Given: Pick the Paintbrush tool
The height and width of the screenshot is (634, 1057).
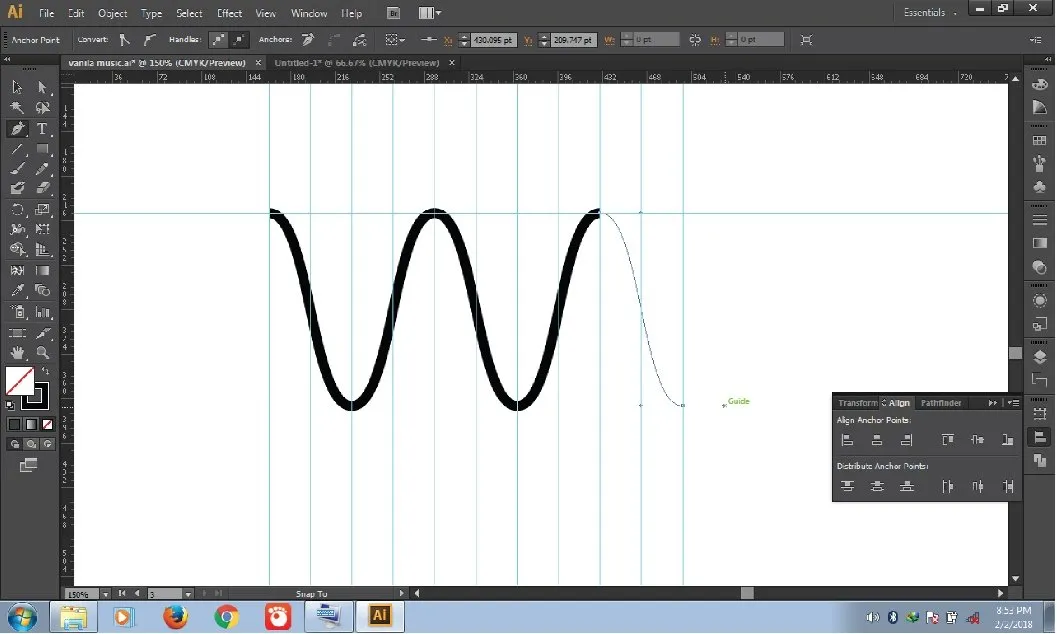Looking at the screenshot, I should pyautogui.click(x=17, y=168).
